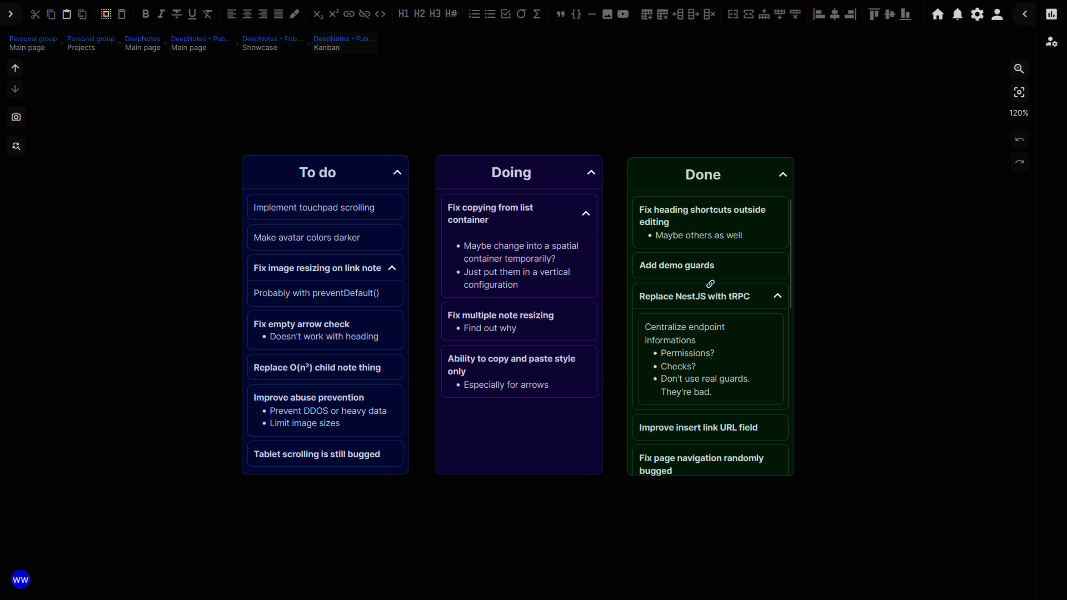Clear text formatting
Viewport: 1067px width, 600px height.
(208, 14)
